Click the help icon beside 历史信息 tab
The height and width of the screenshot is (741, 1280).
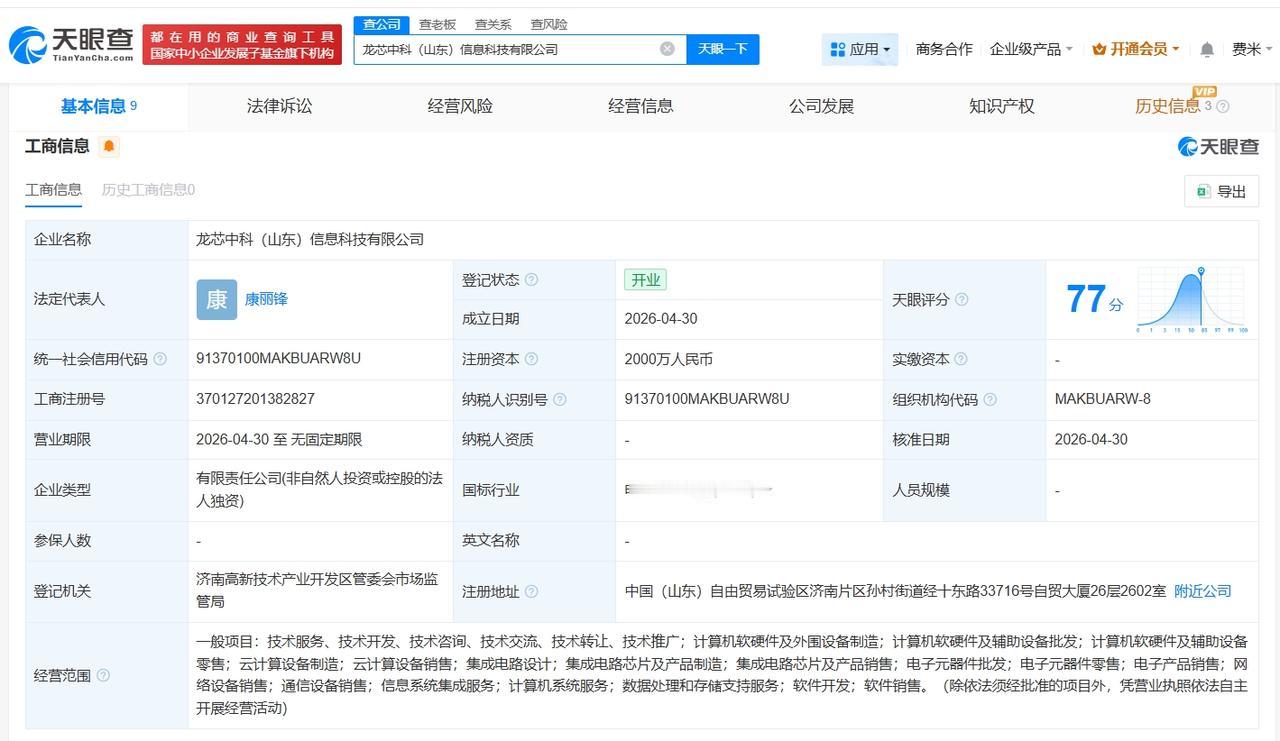pos(1222,106)
